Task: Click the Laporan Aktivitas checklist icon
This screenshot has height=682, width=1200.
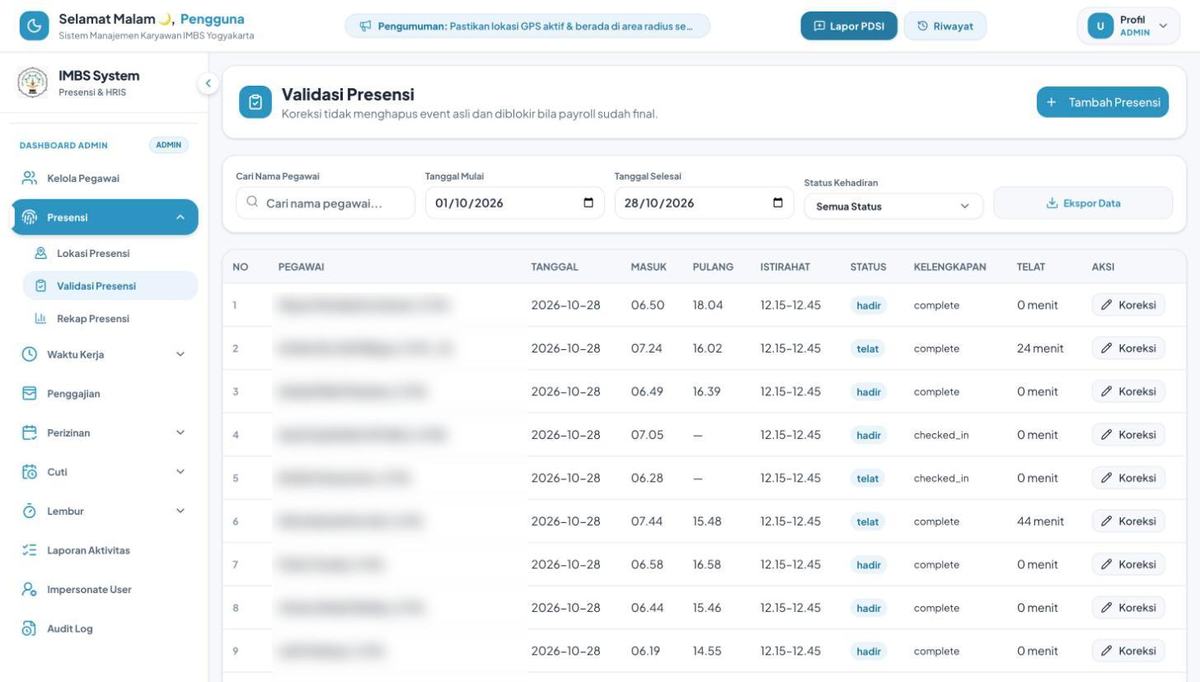Action: [x=30, y=550]
